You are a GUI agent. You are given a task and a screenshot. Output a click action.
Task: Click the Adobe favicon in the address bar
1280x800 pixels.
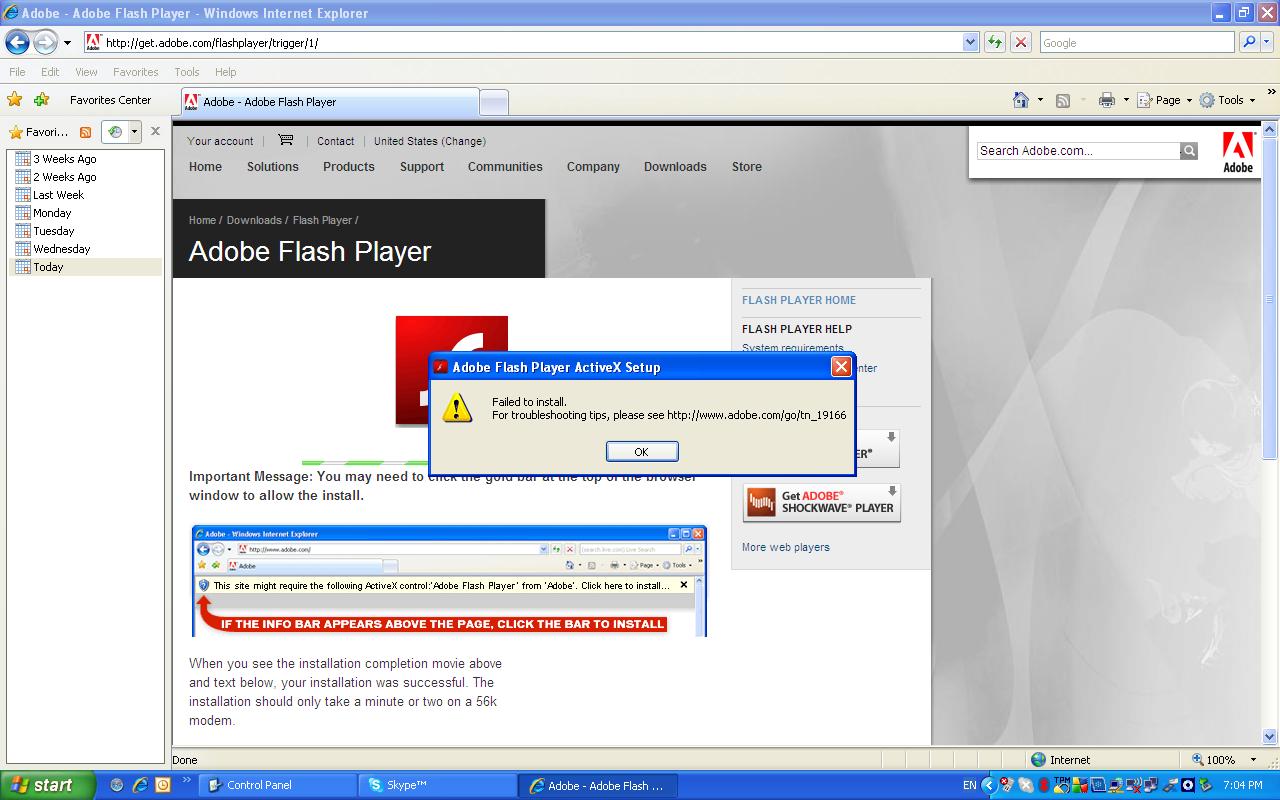(x=93, y=42)
